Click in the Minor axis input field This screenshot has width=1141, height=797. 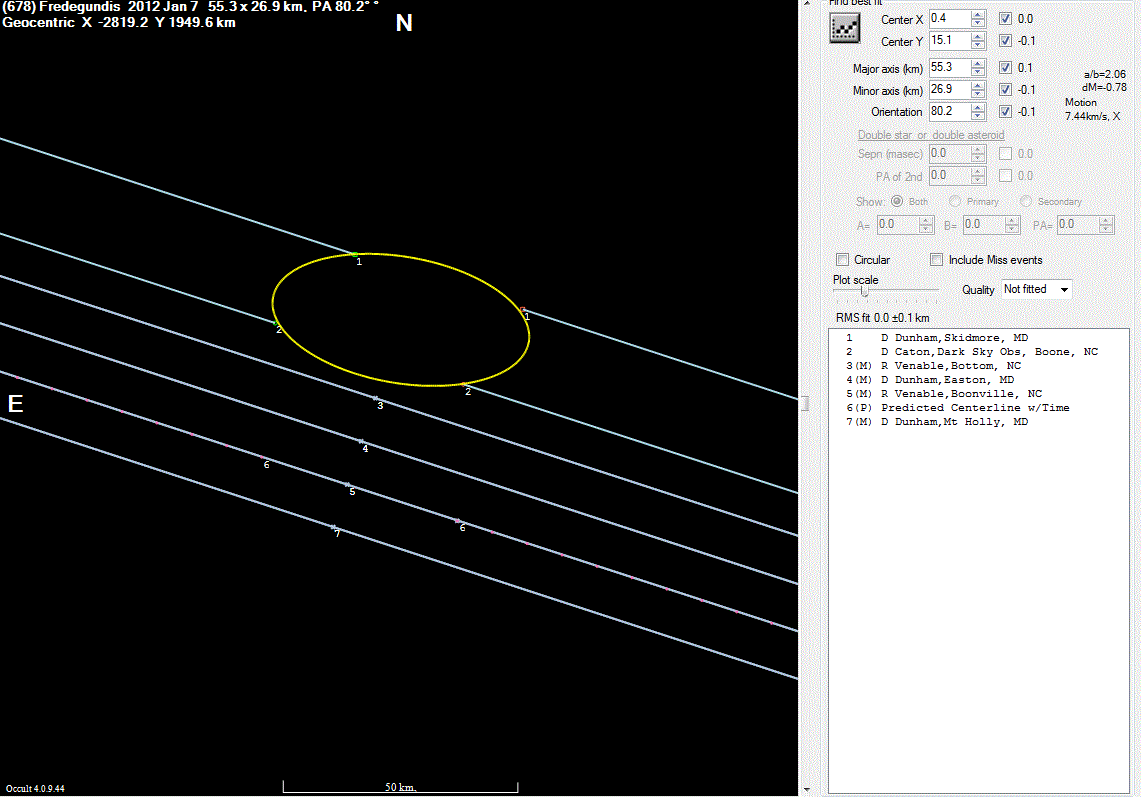(948, 90)
